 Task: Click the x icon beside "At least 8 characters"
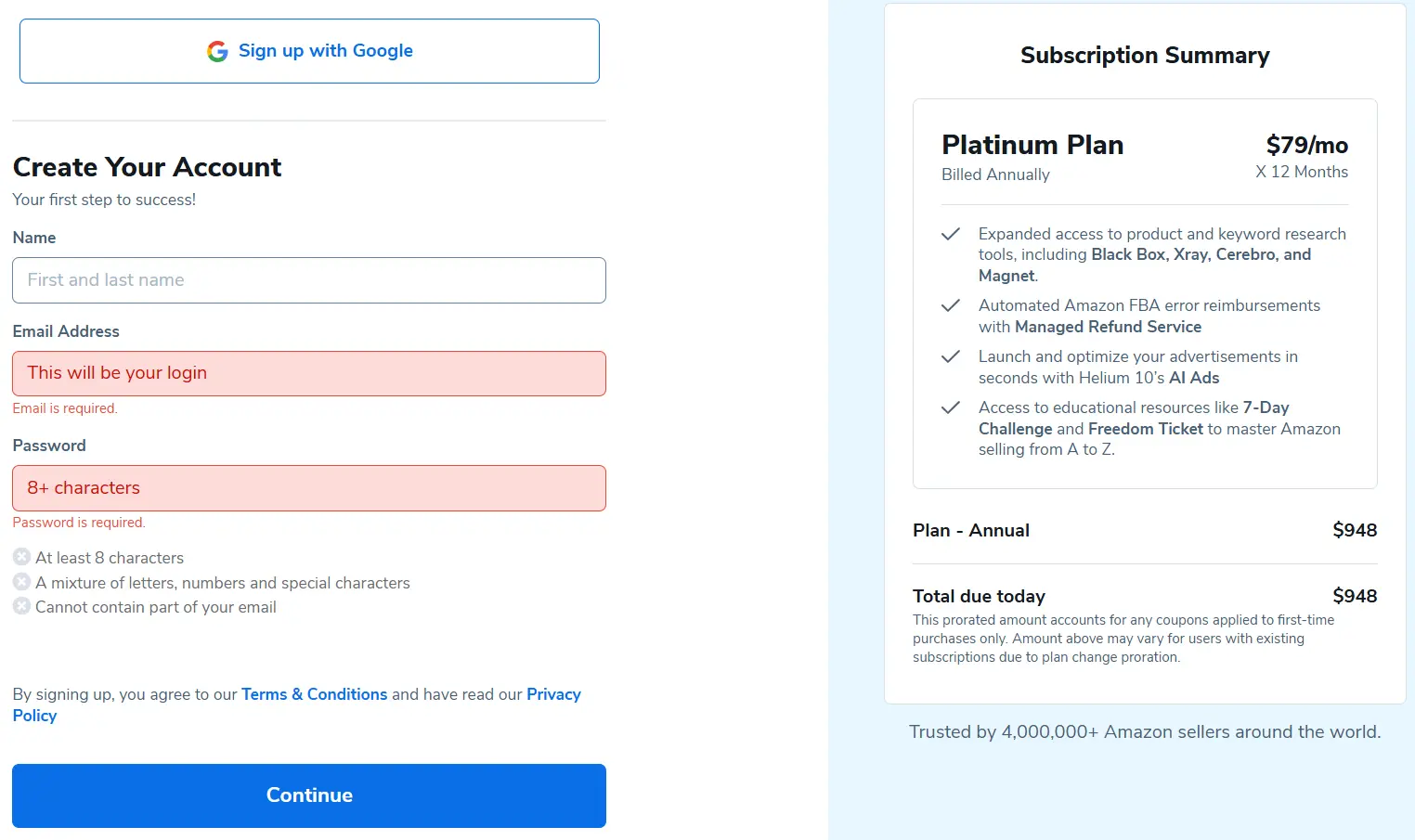tap(21, 557)
